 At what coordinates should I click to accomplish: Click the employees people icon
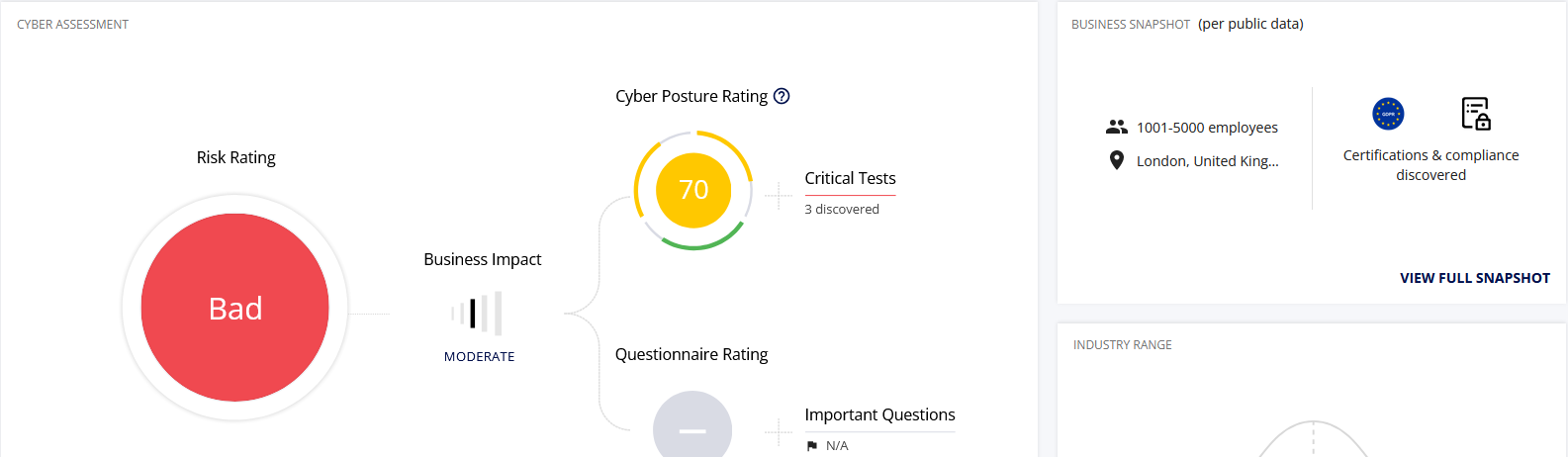tap(1117, 127)
